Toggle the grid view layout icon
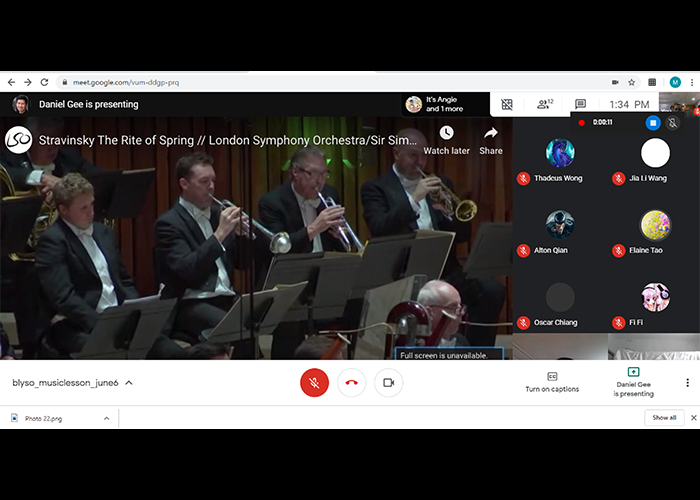 click(507, 104)
